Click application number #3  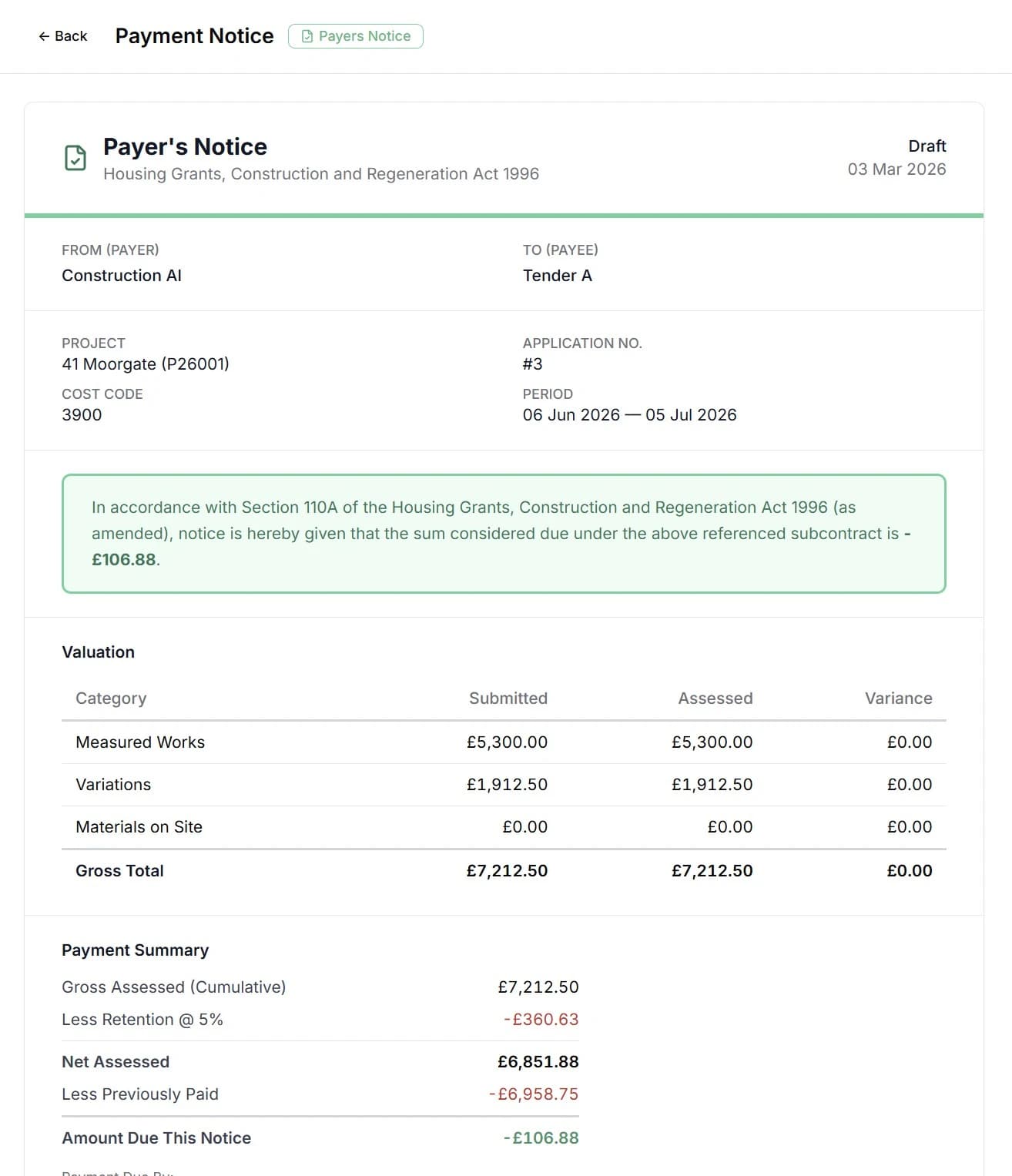tap(532, 364)
